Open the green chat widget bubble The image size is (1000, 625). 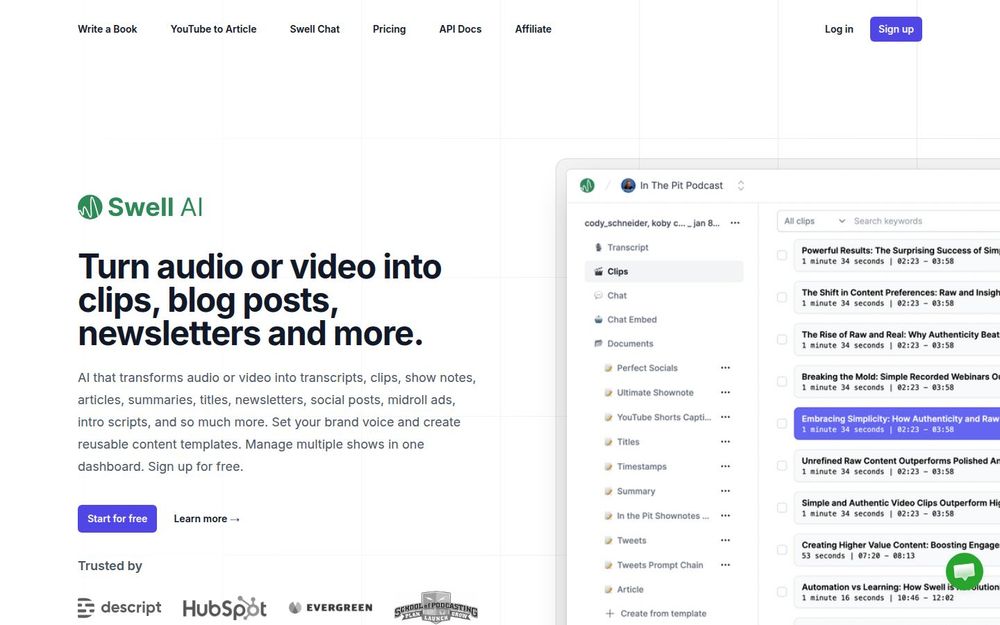[x=964, y=571]
